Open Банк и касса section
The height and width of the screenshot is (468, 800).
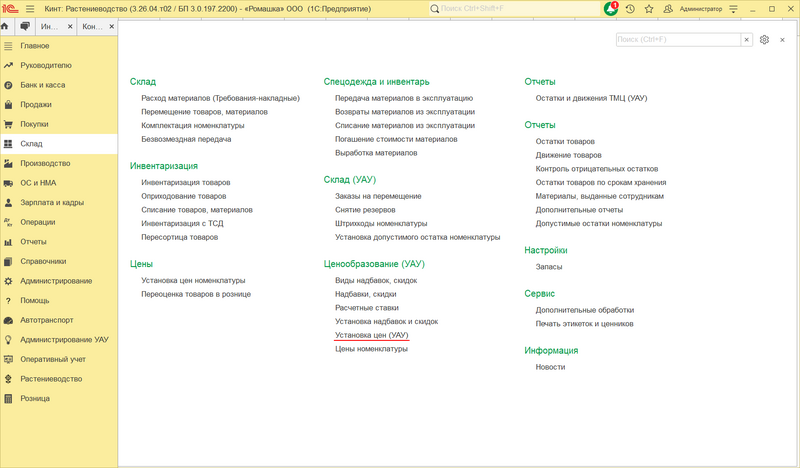click(59, 85)
